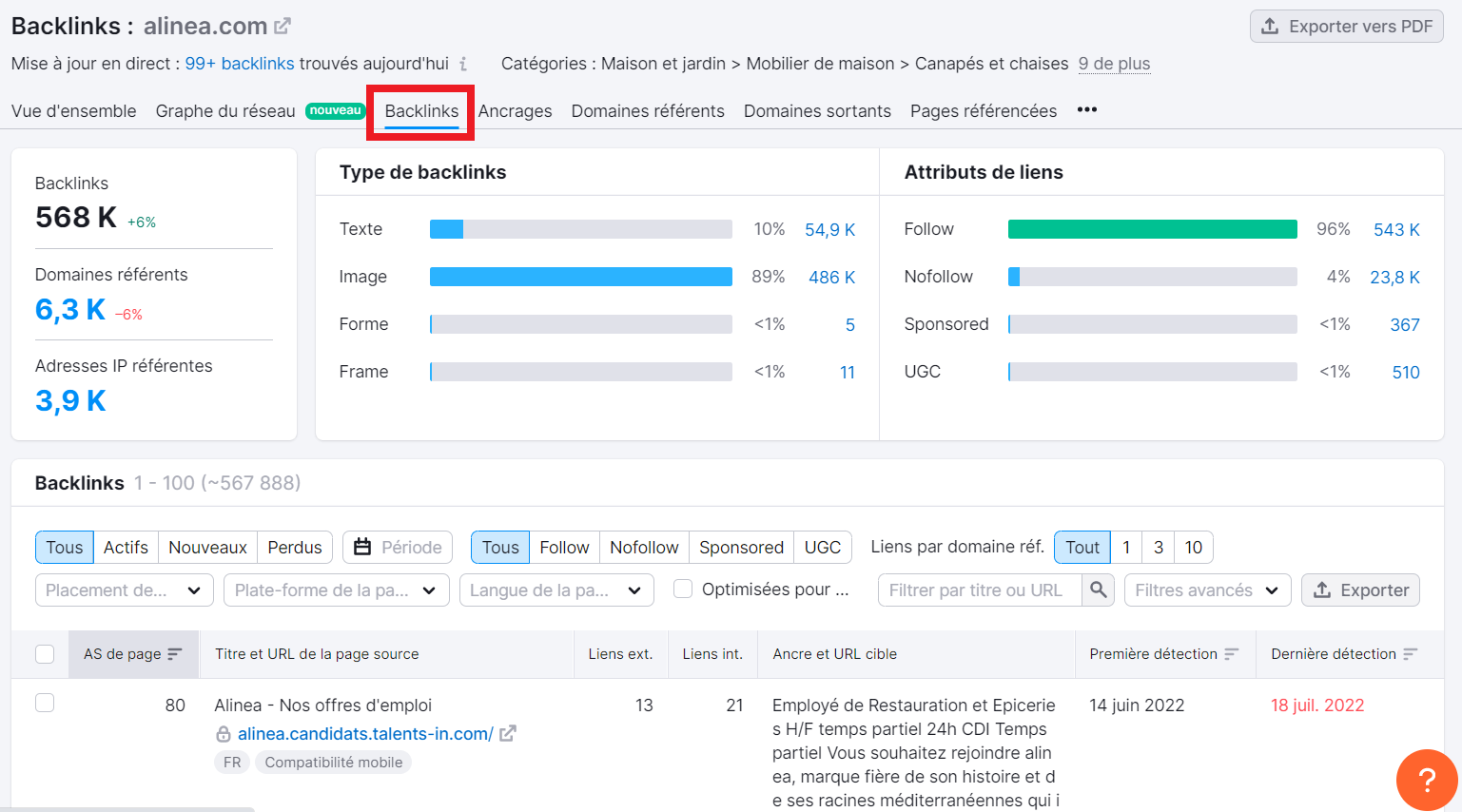The width and height of the screenshot is (1462, 812).
Task: Click the Compatibilité mobile tag
Action: 334,762
